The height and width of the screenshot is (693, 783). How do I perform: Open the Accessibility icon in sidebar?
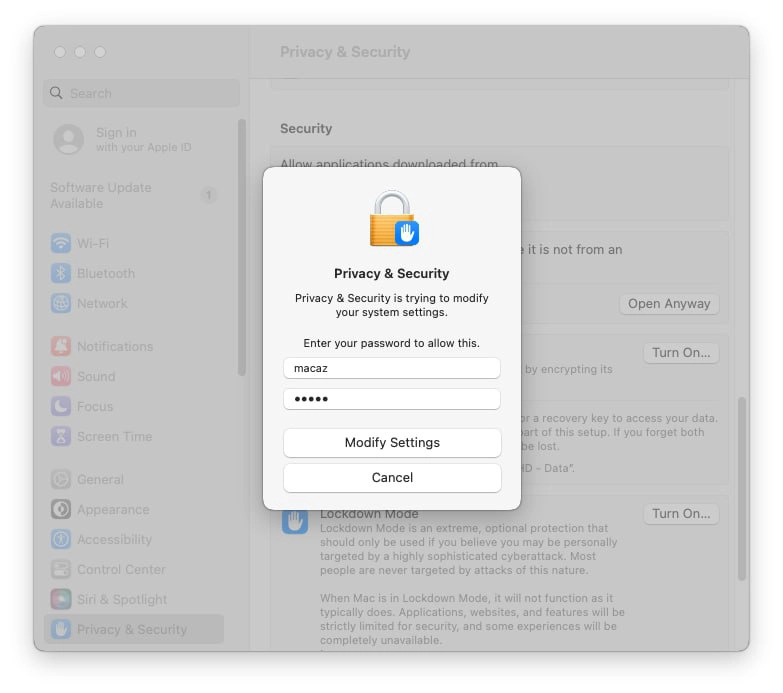[x=61, y=539]
